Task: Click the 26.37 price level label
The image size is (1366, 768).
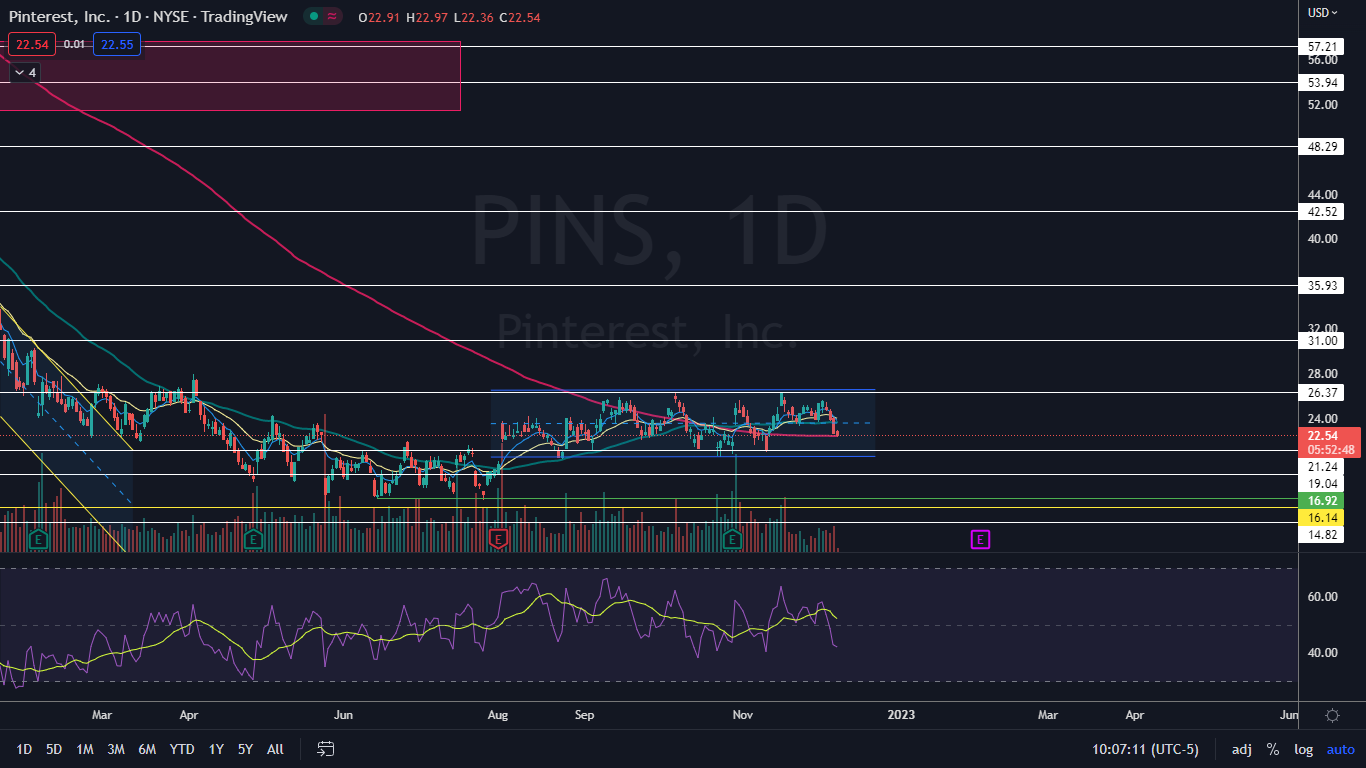Action: (1324, 392)
